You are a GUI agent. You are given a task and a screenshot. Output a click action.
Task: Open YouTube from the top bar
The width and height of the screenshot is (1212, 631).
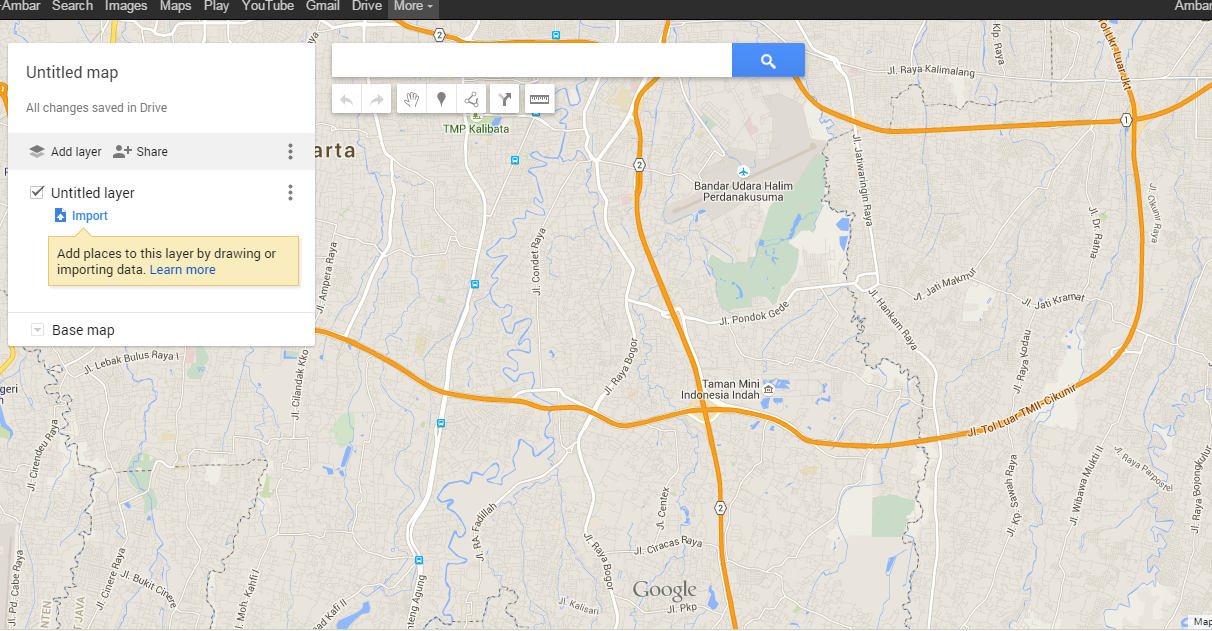pos(267,7)
